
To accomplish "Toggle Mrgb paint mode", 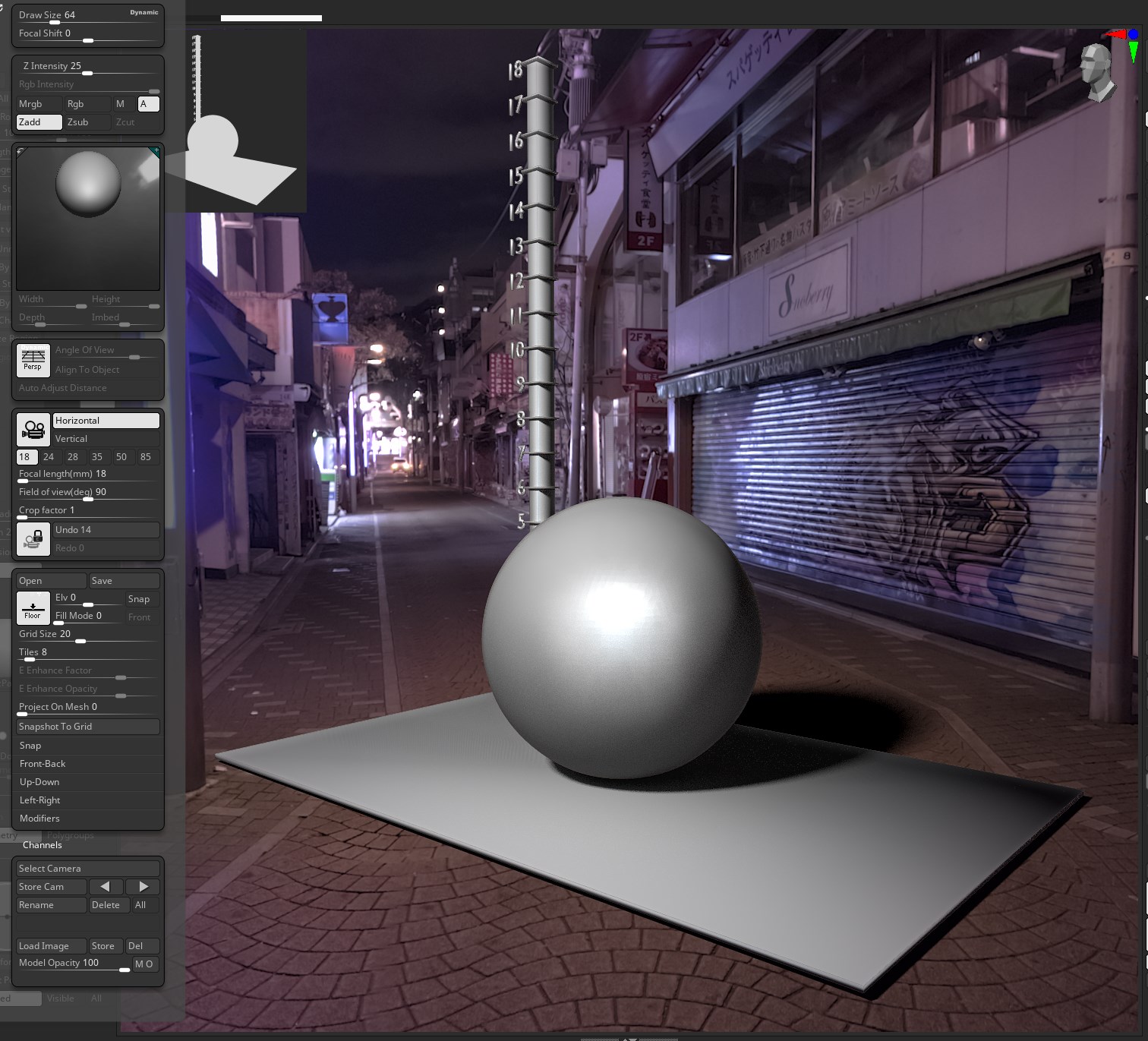I will point(39,103).
